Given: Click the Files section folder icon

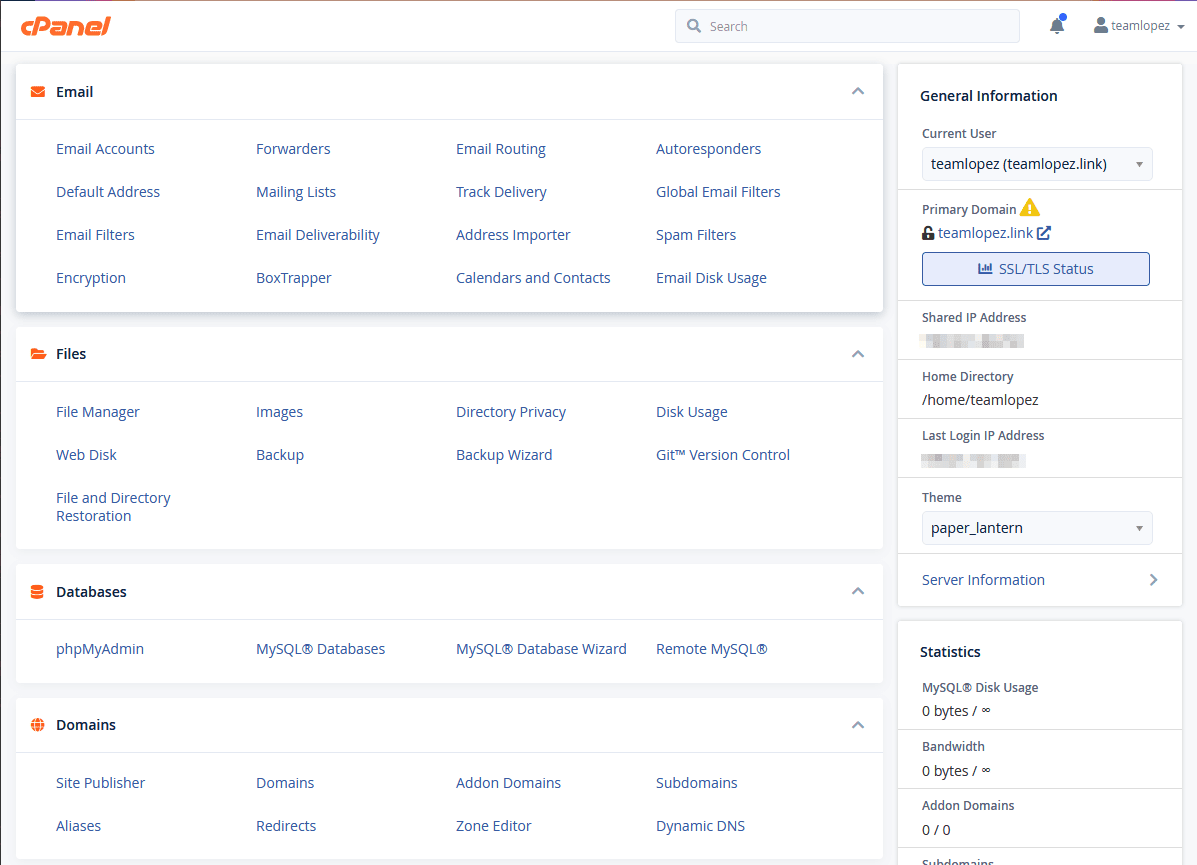Looking at the screenshot, I should [37, 353].
